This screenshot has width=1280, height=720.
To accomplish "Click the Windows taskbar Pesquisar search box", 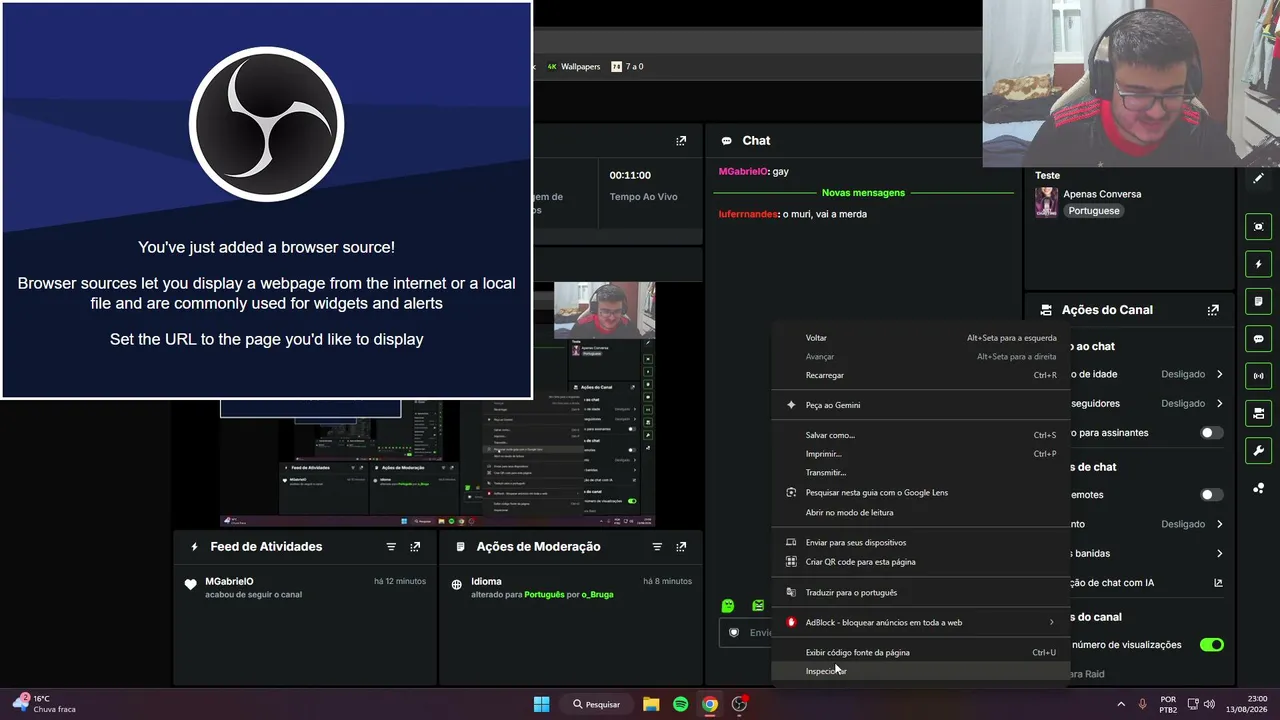I will pyautogui.click(x=597, y=704).
